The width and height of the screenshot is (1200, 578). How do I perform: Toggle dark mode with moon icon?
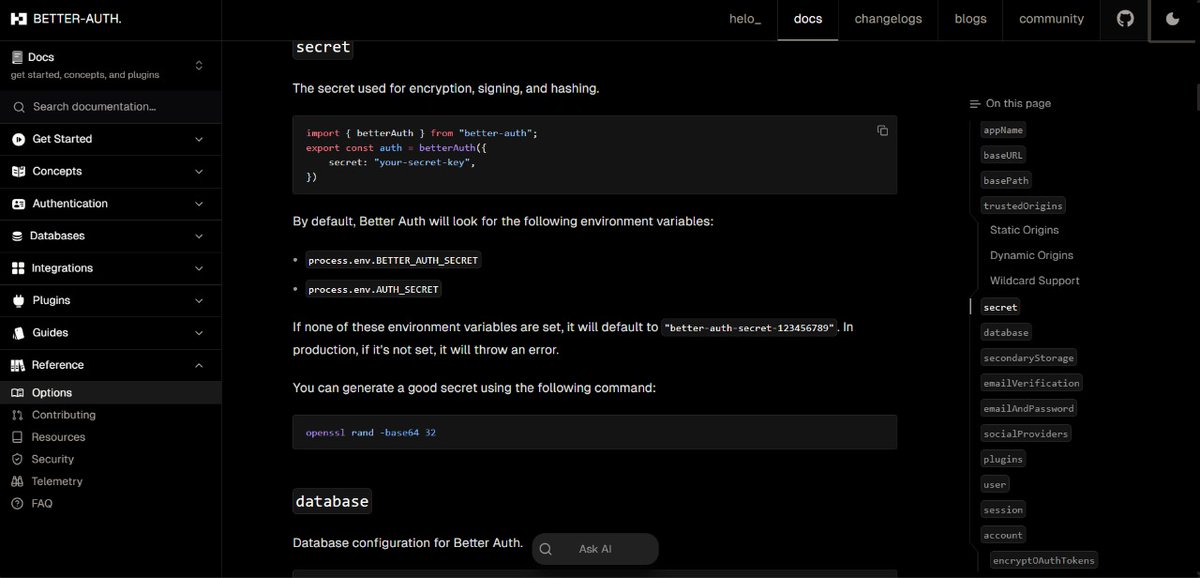(x=1174, y=19)
